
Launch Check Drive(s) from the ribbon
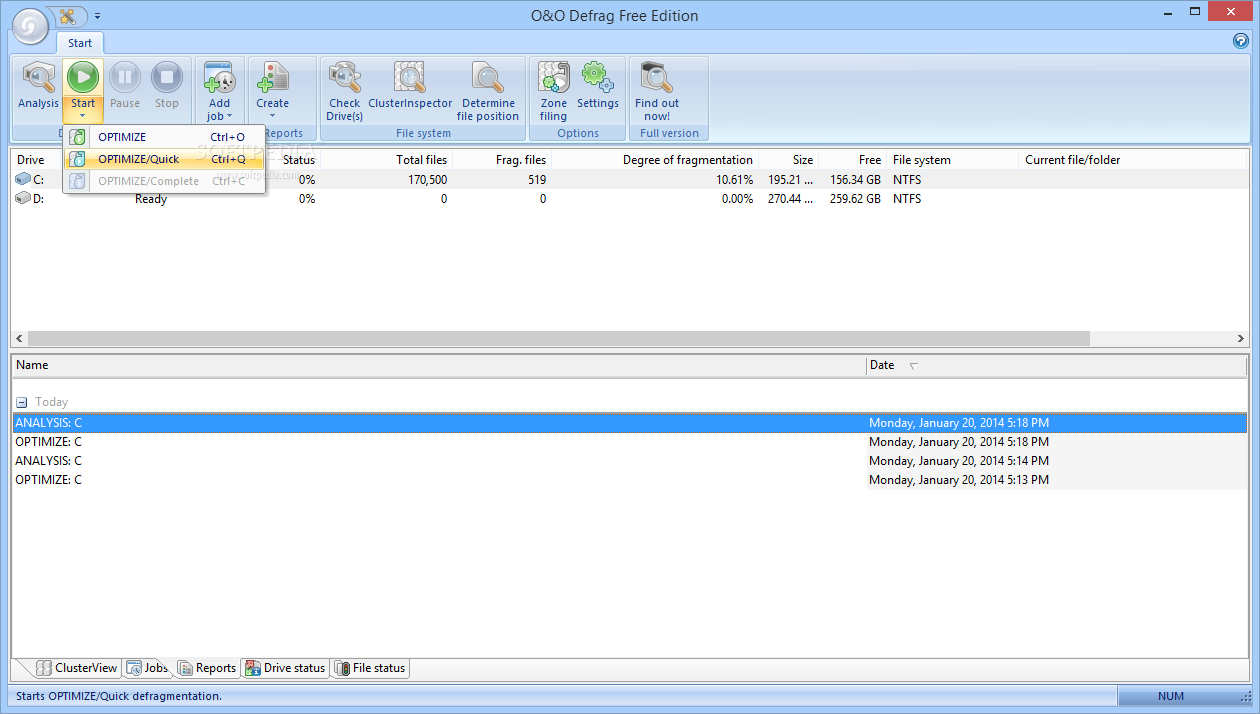pyautogui.click(x=344, y=91)
